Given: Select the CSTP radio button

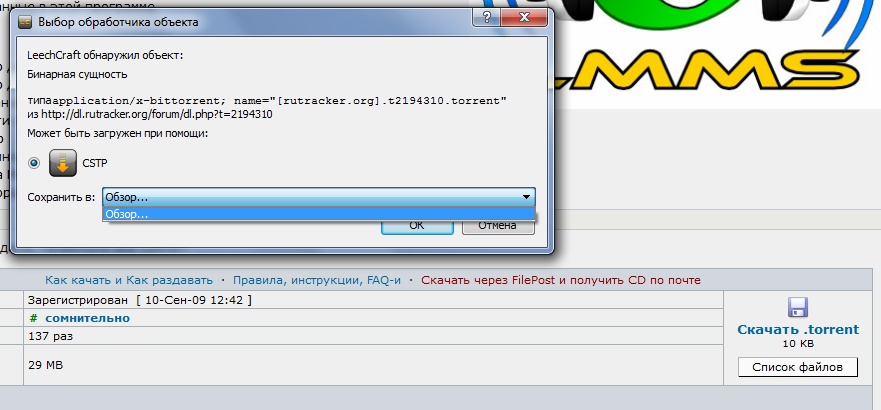Looking at the screenshot, I should (x=35, y=162).
